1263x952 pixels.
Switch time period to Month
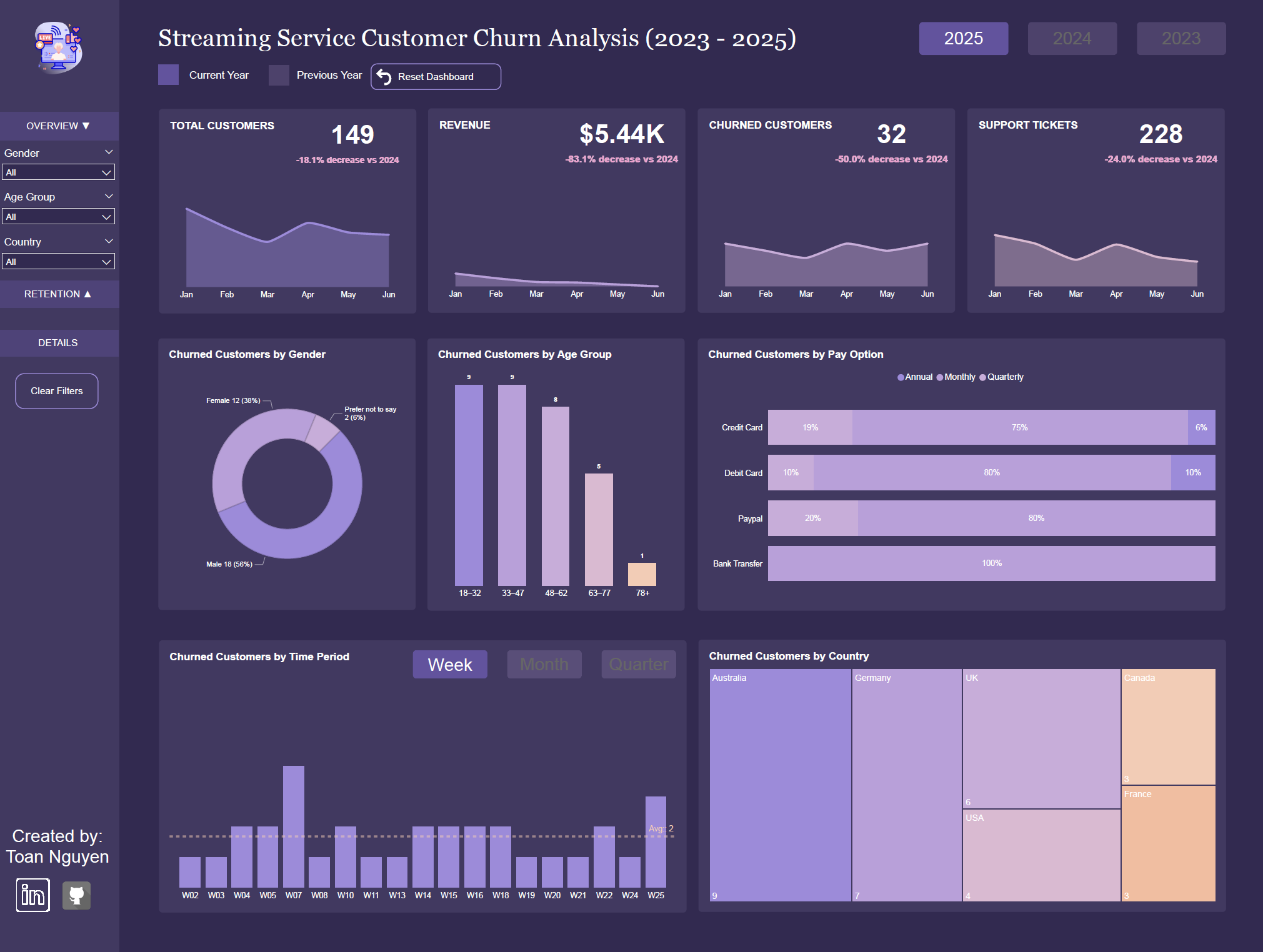point(544,664)
